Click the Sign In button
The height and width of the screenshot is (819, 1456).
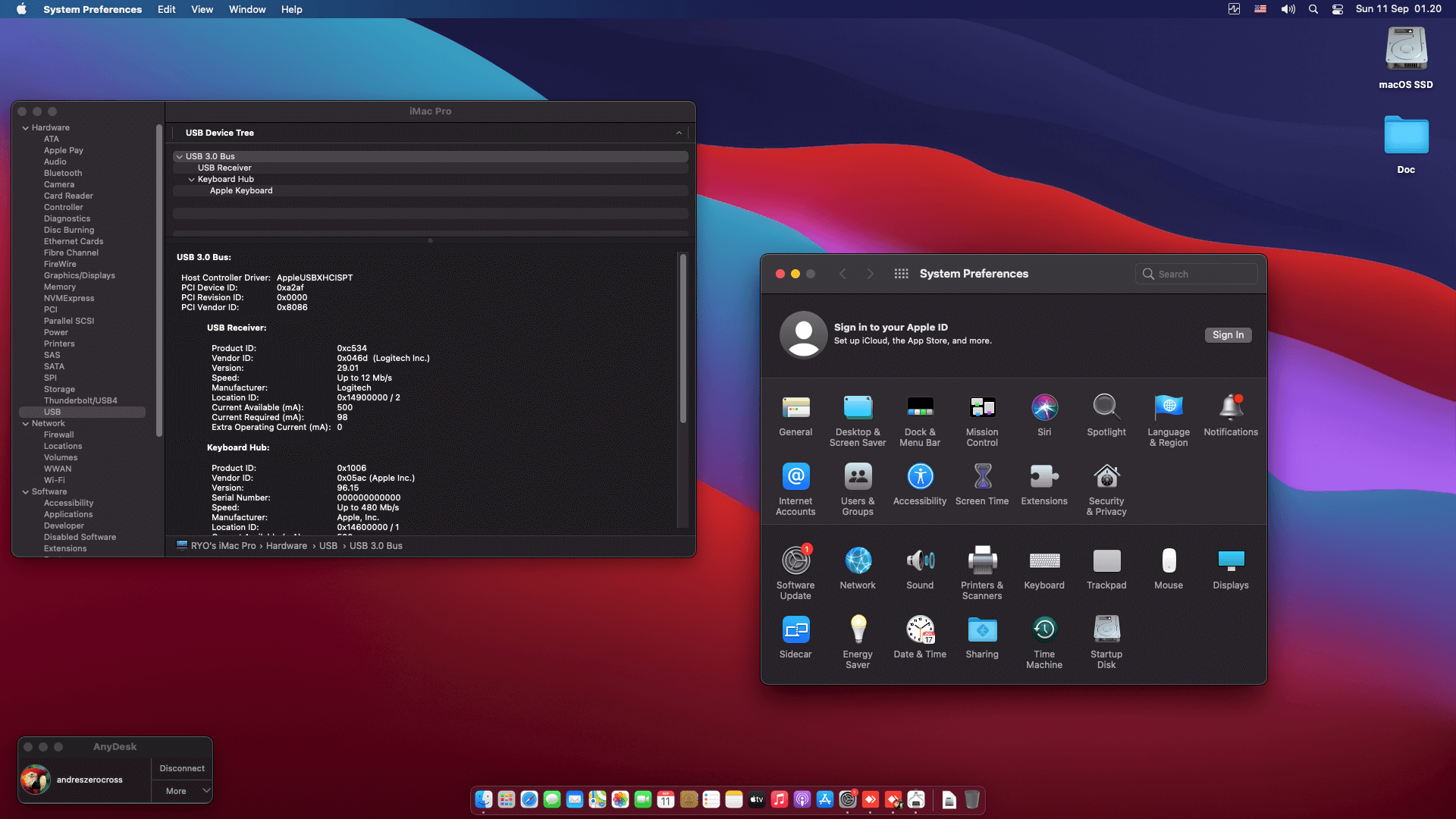[1227, 335]
